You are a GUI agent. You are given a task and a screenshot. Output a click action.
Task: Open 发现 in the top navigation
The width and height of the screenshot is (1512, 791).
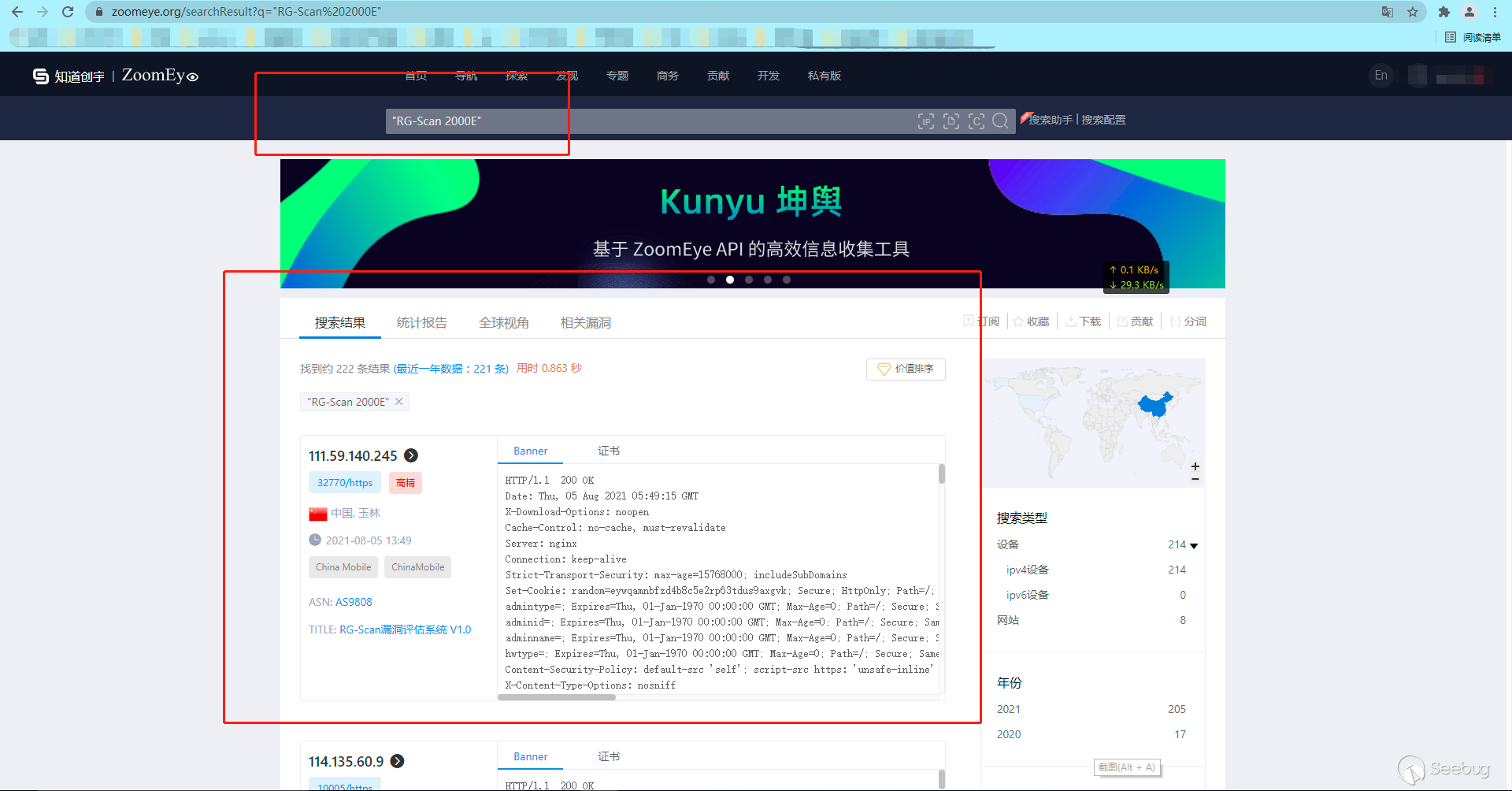coord(567,76)
